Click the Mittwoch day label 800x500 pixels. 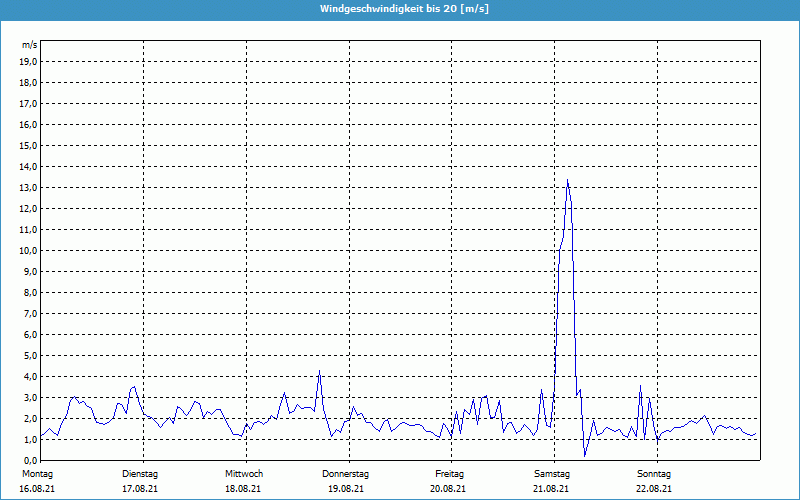coord(244,473)
